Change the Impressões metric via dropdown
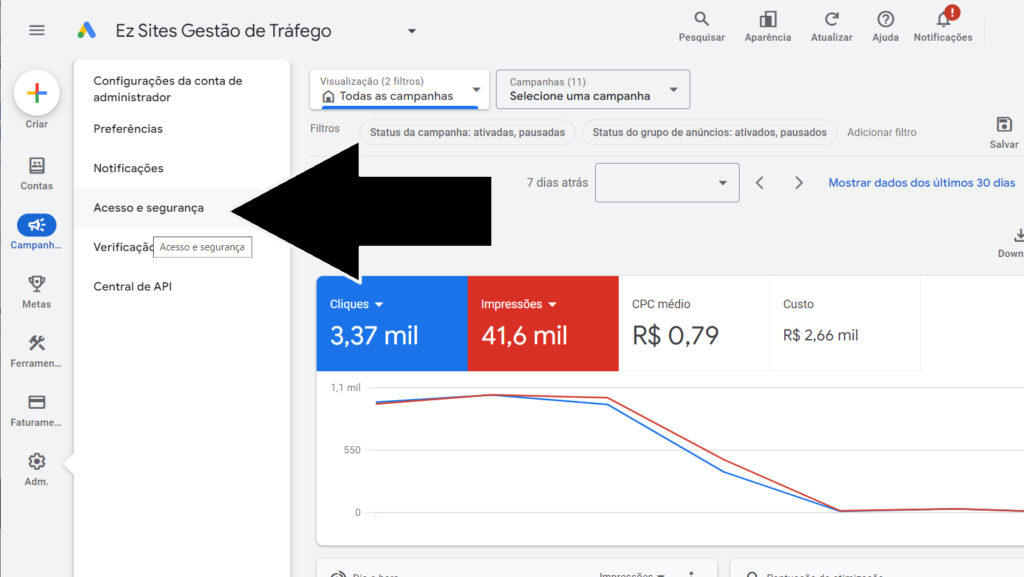Screen dimensions: 1024x577 (x=552, y=304)
